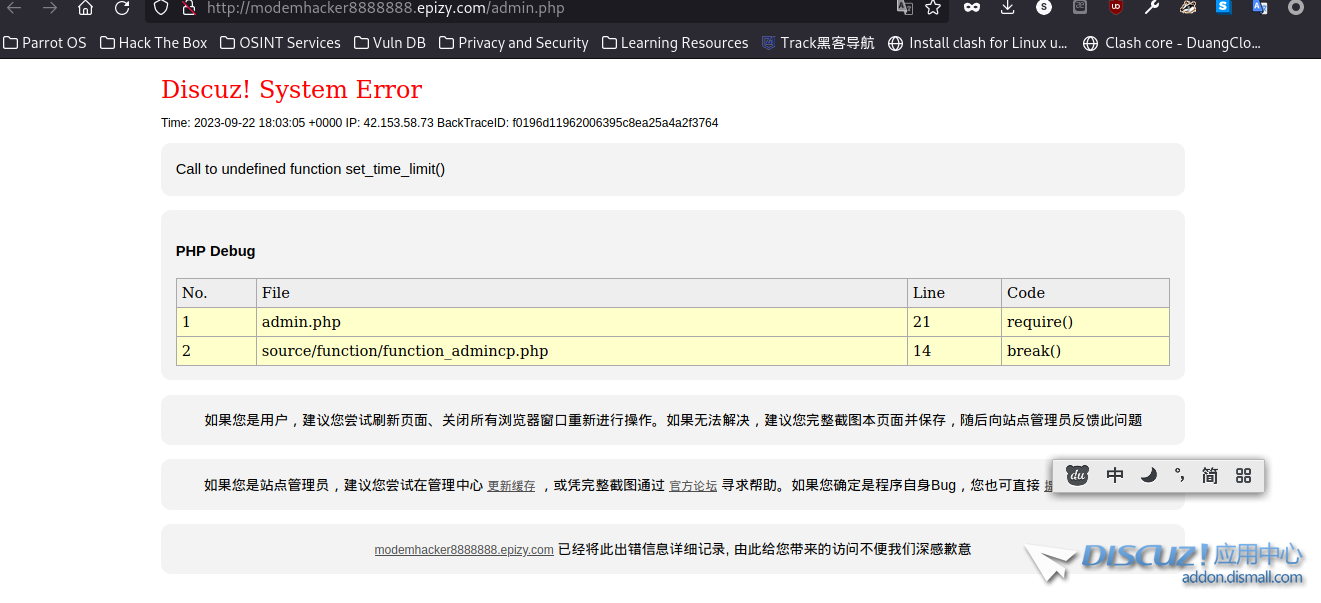
Task: Open the downloads panel icon
Action: coord(1008,8)
